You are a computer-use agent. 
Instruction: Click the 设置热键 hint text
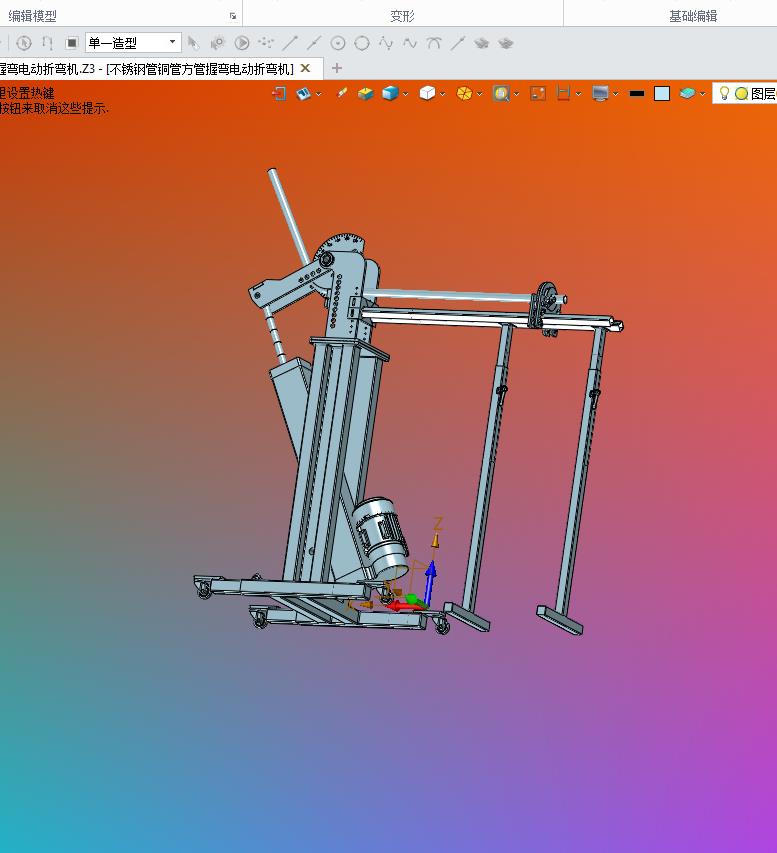(30, 92)
